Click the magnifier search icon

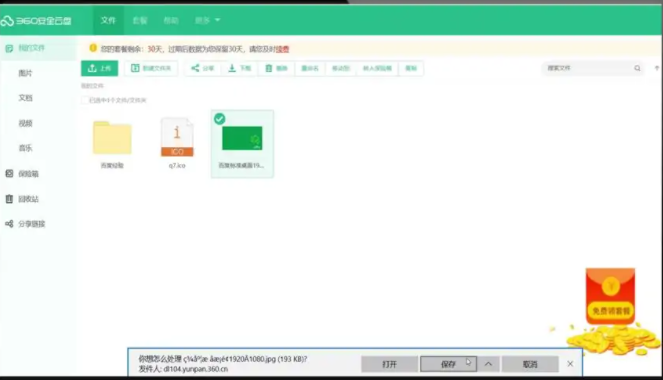[x=637, y=68]
